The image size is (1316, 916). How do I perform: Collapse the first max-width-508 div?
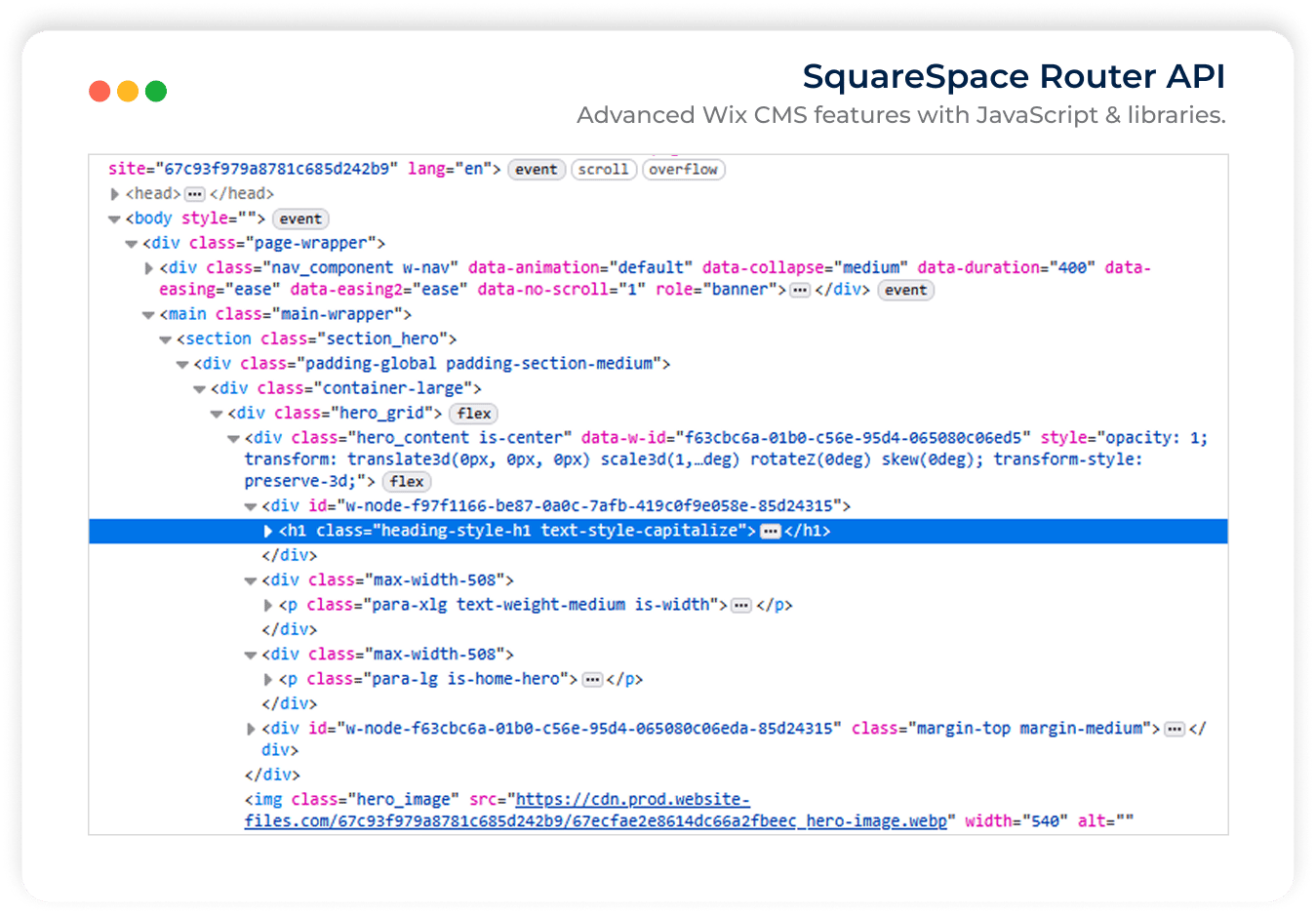[251, 580]
